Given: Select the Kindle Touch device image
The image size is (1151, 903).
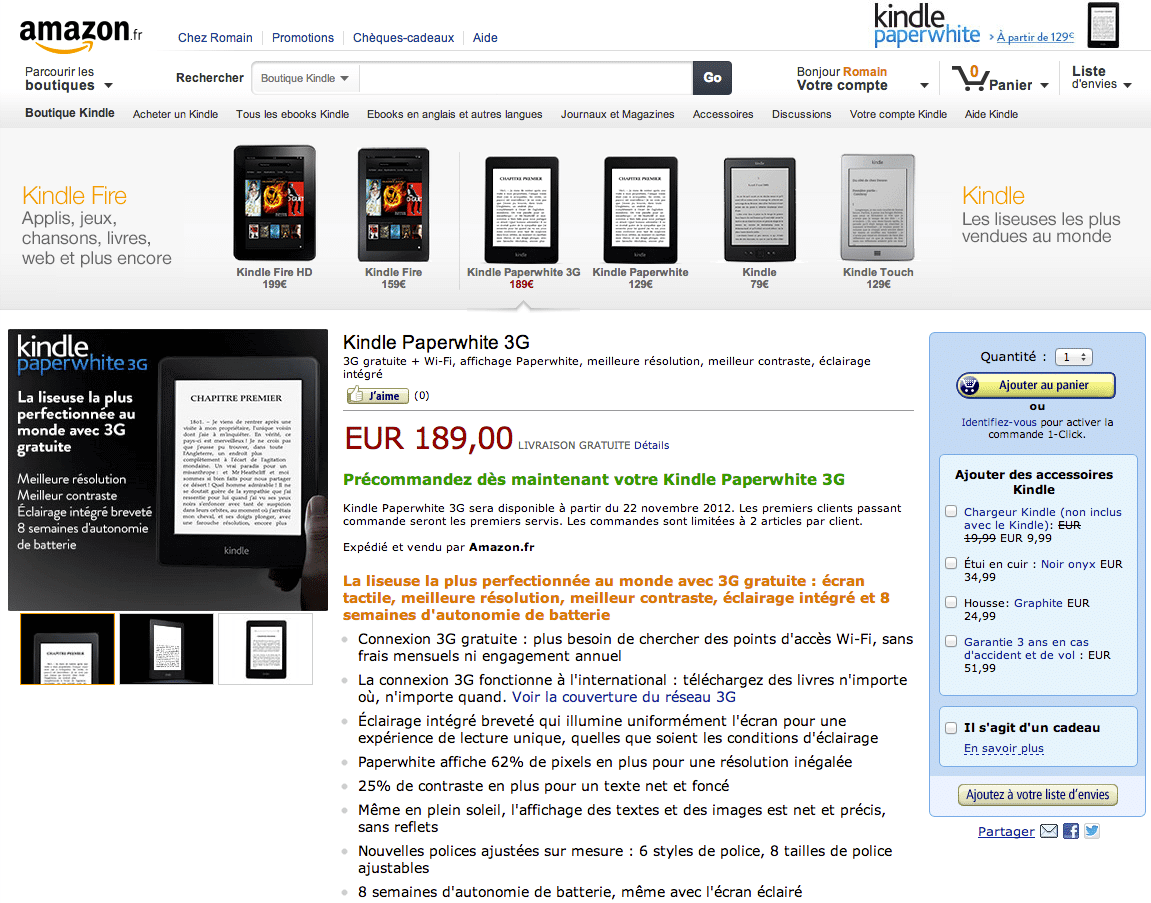Looking at the screenshot, I should pos(878,207).
